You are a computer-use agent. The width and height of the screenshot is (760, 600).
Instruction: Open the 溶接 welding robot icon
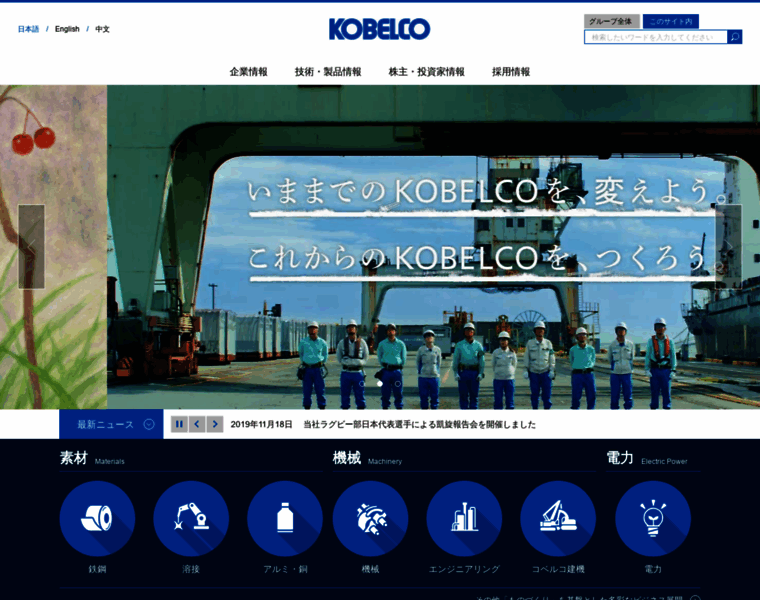tap(191, 518)
